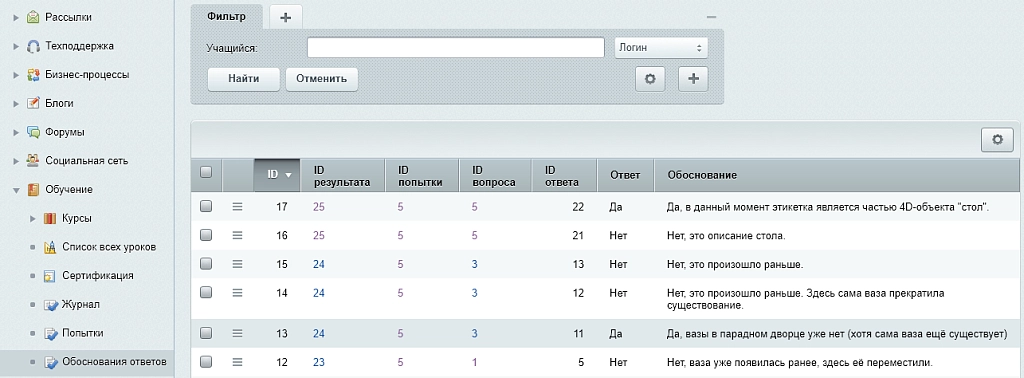Screen dimensions: 1024x378
Task: Open result ID 23 link in row 12
Action: click(x=319, y=362)
